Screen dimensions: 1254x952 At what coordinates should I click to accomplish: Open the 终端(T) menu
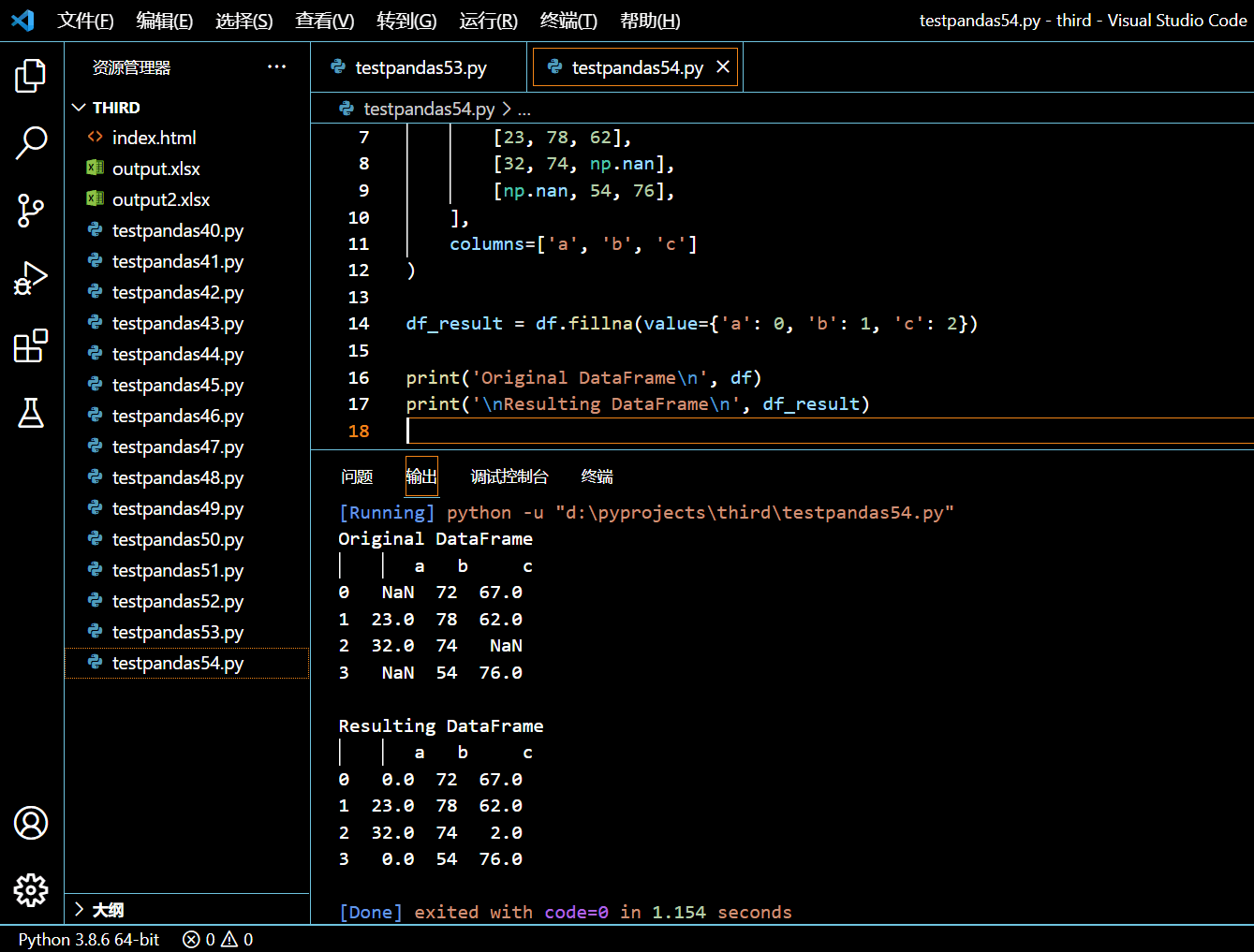click(x=568, y=21)
